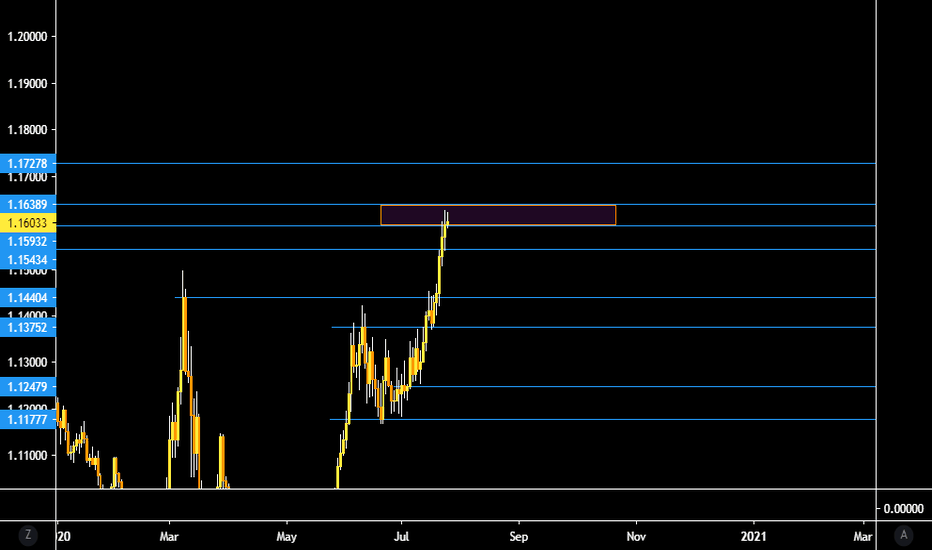Click the 1.19000 price axis tick
This screenshot has width=932, height=550.
[x=27, y=83]
